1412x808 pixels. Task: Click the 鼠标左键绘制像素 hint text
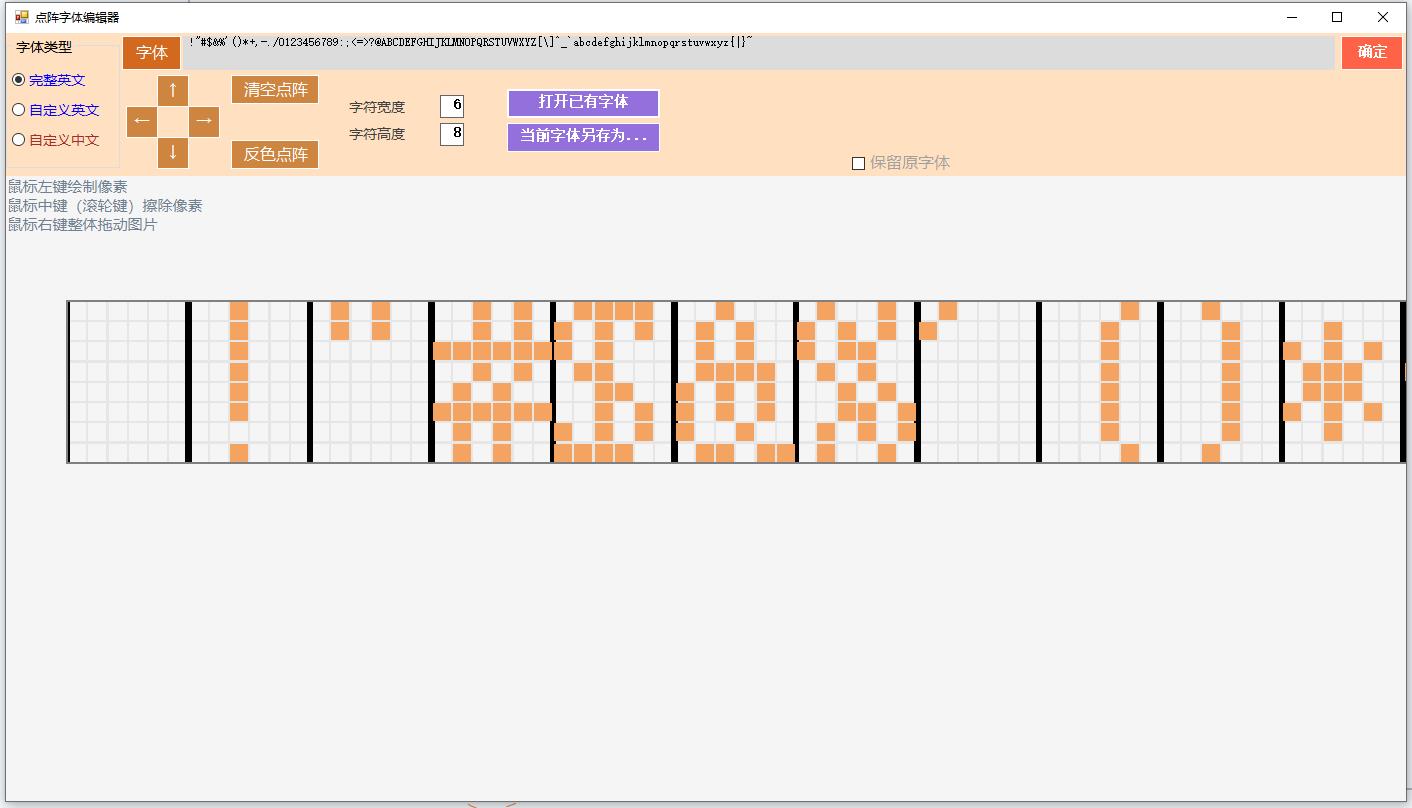tap(68, 187)
